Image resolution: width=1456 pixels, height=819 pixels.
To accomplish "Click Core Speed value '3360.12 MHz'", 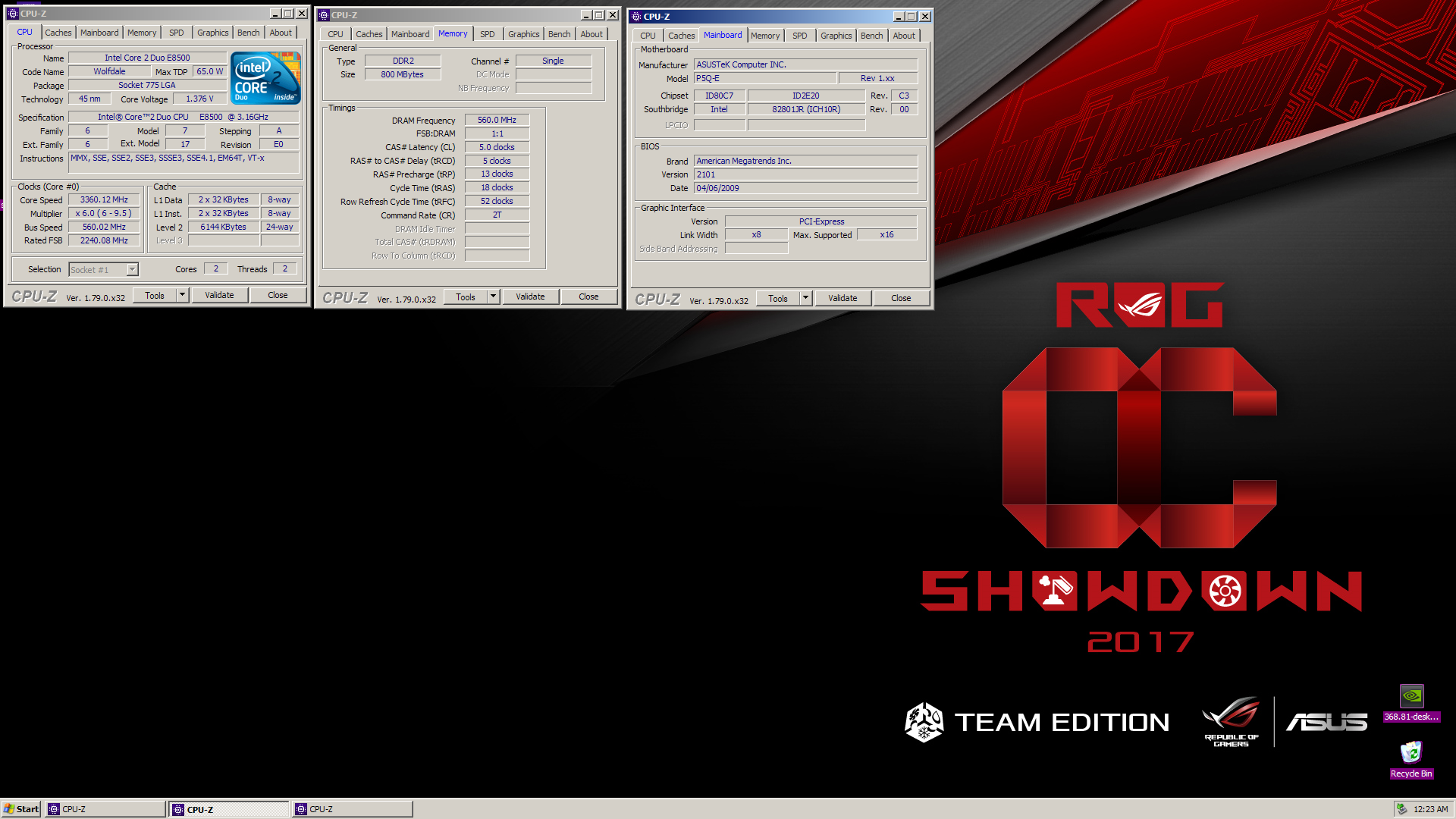I will point(104,200).
